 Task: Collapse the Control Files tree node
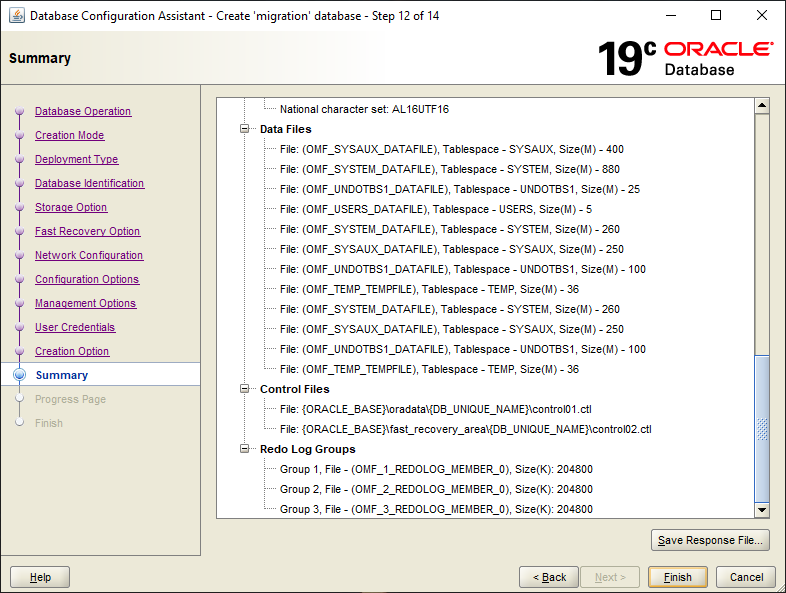(246, 389)
